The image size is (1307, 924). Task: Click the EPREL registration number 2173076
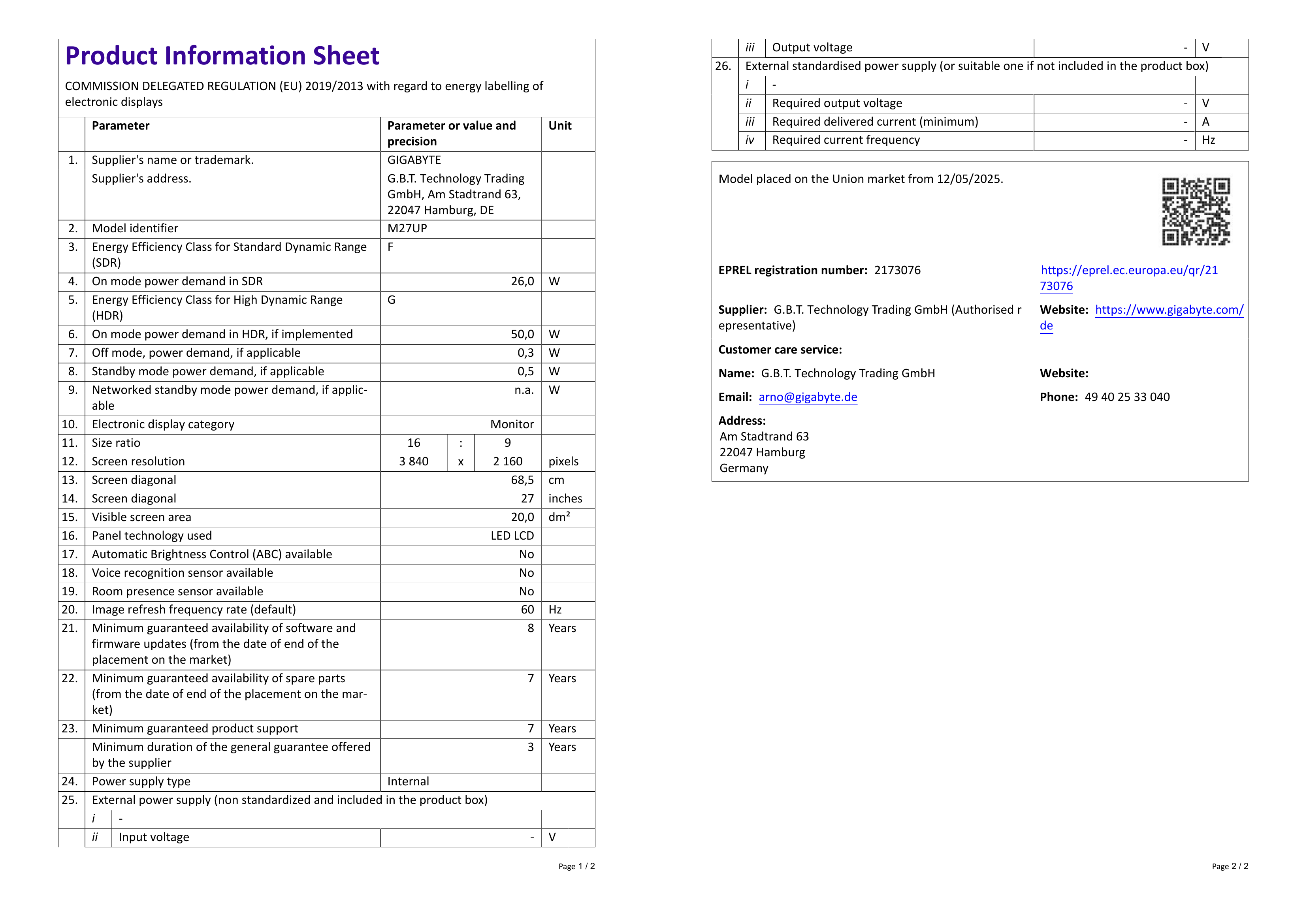coord(897,271)
